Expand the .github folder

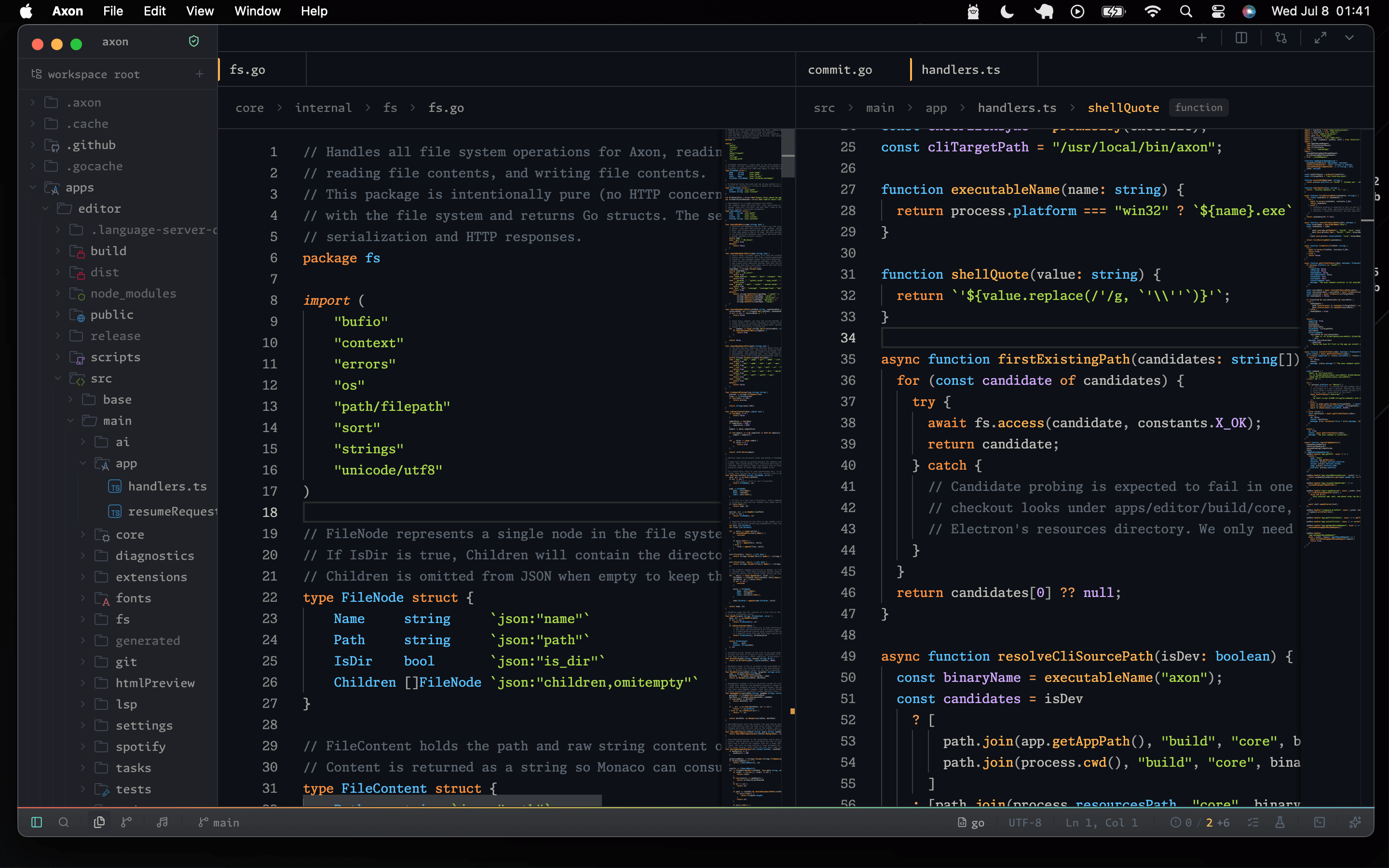coord(33,145)
